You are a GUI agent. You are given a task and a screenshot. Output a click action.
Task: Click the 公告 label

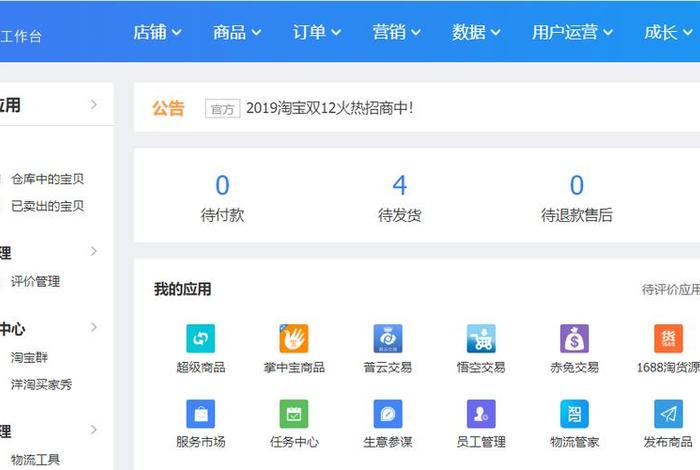click(168, 108)
